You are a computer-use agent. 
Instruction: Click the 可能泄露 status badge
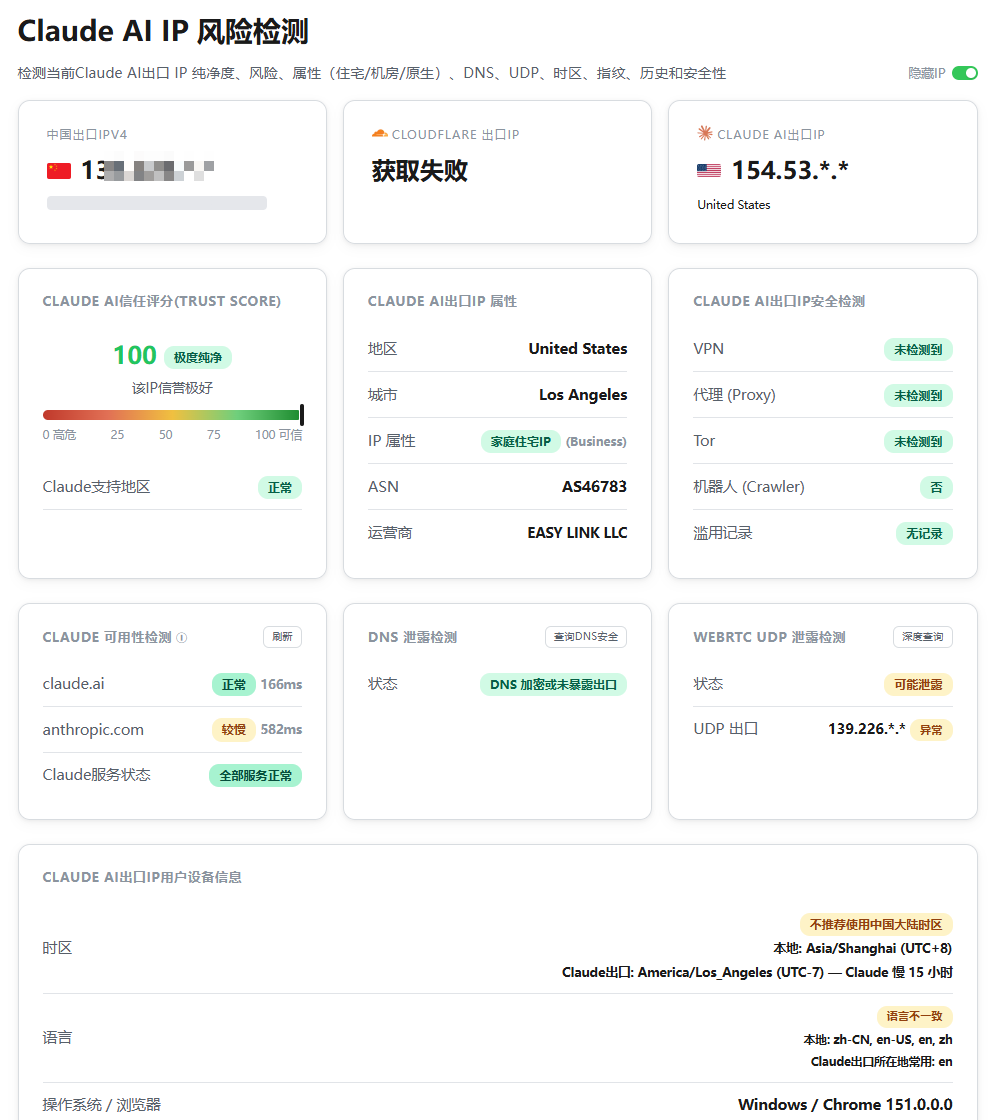918,684
